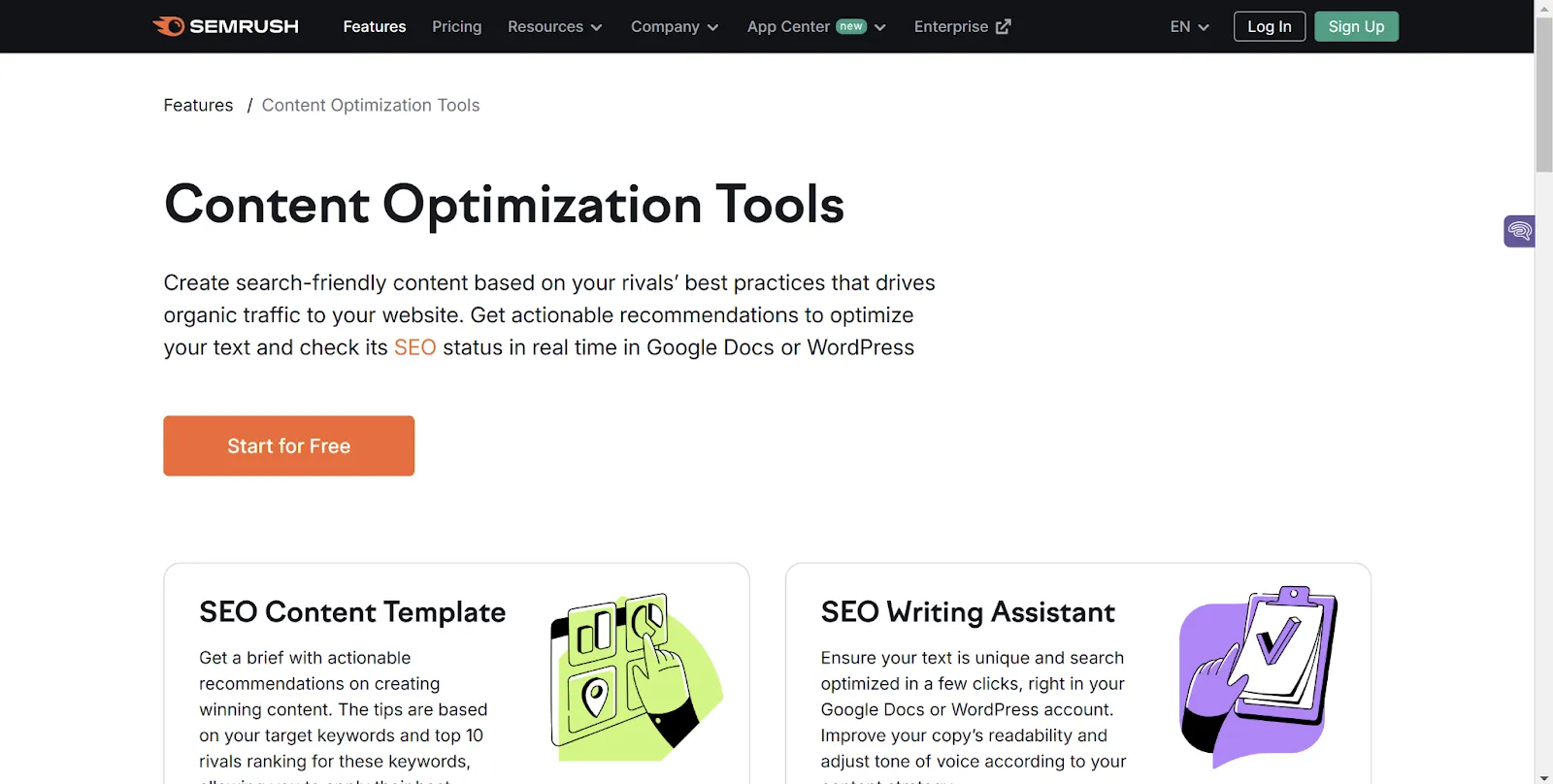Expand the Resources dropdown

point(555,26)
